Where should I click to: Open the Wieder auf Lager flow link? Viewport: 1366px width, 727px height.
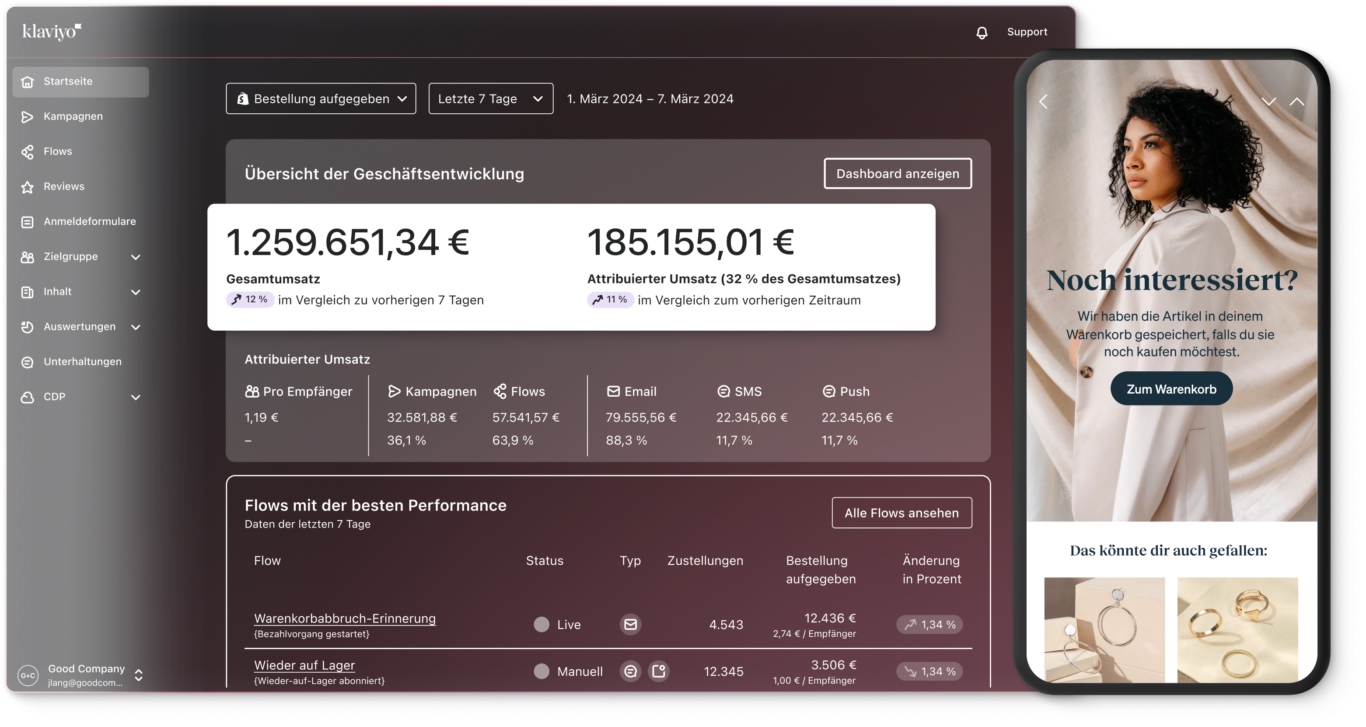pos(304,665)
